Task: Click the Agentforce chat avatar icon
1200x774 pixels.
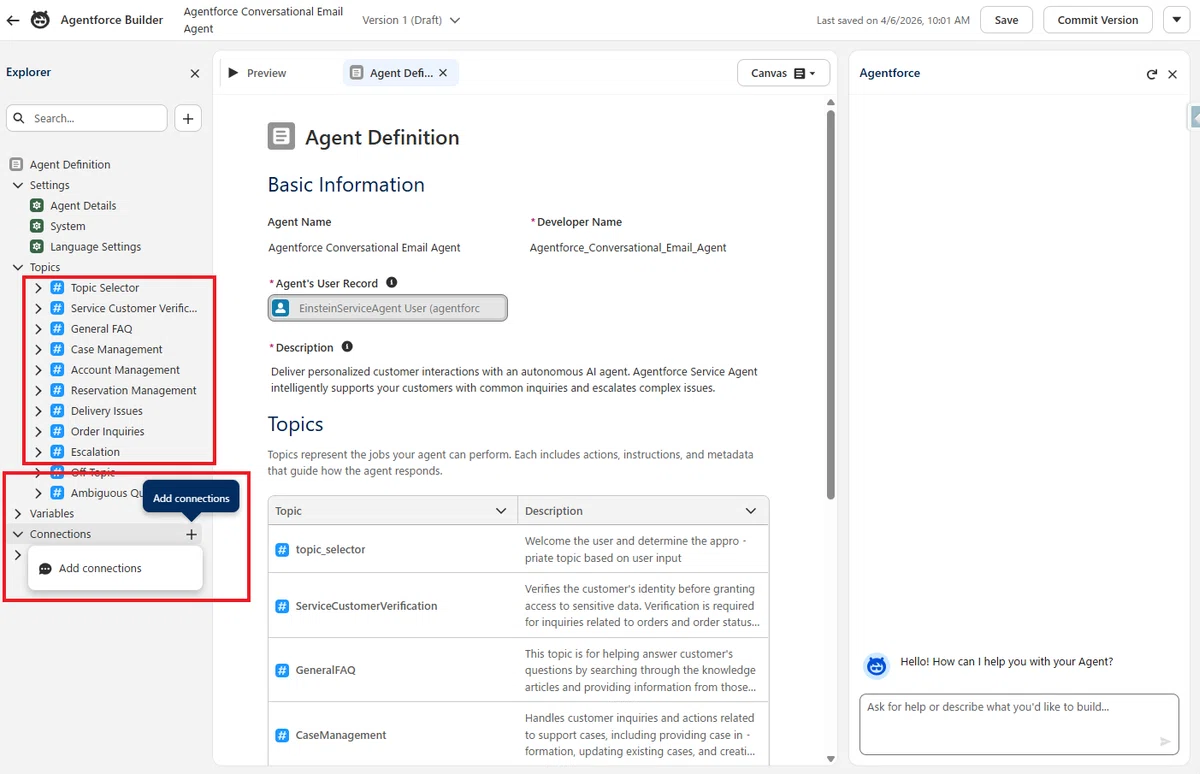Action: coord(877,665)
